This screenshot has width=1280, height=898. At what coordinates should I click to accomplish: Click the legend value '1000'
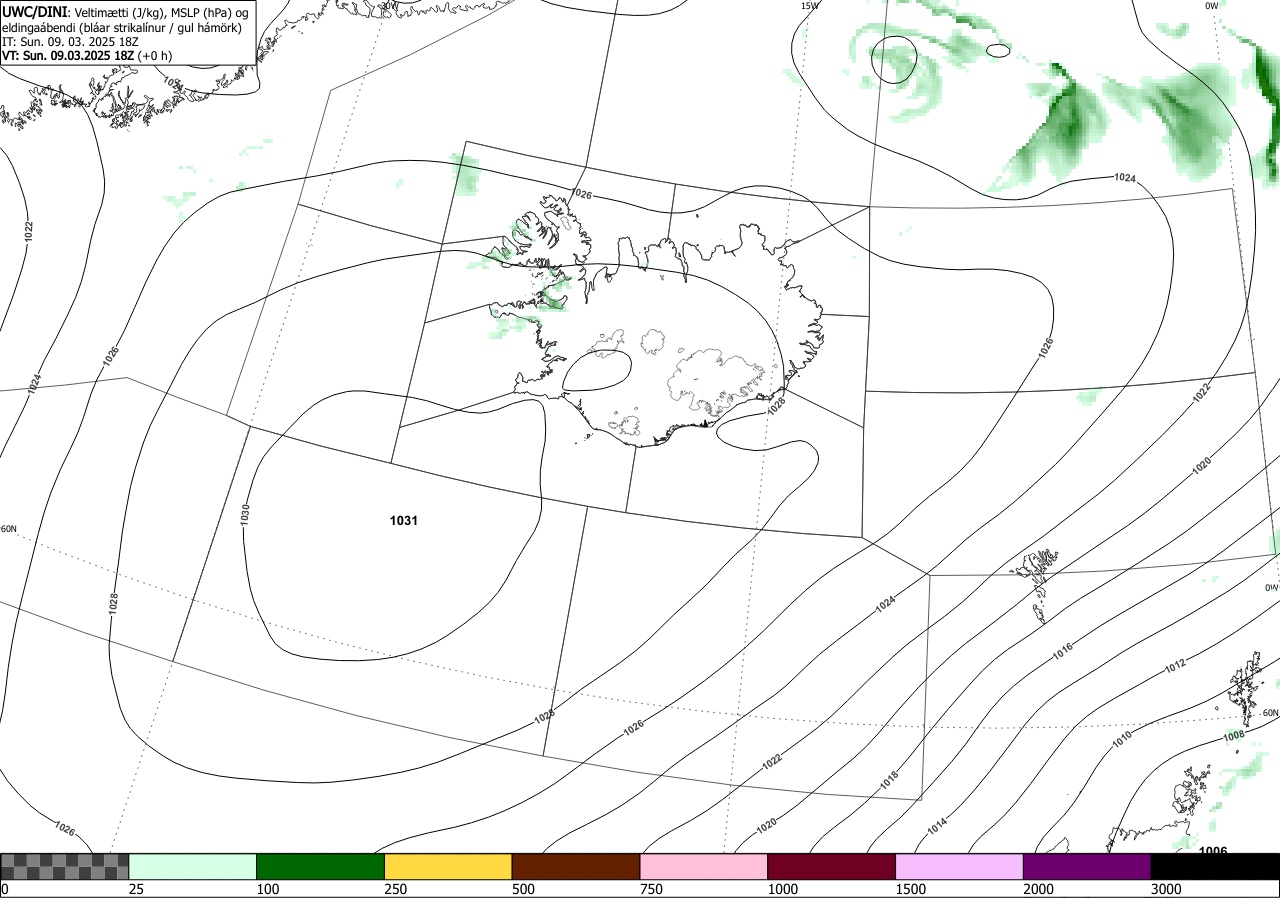point(783,889)
